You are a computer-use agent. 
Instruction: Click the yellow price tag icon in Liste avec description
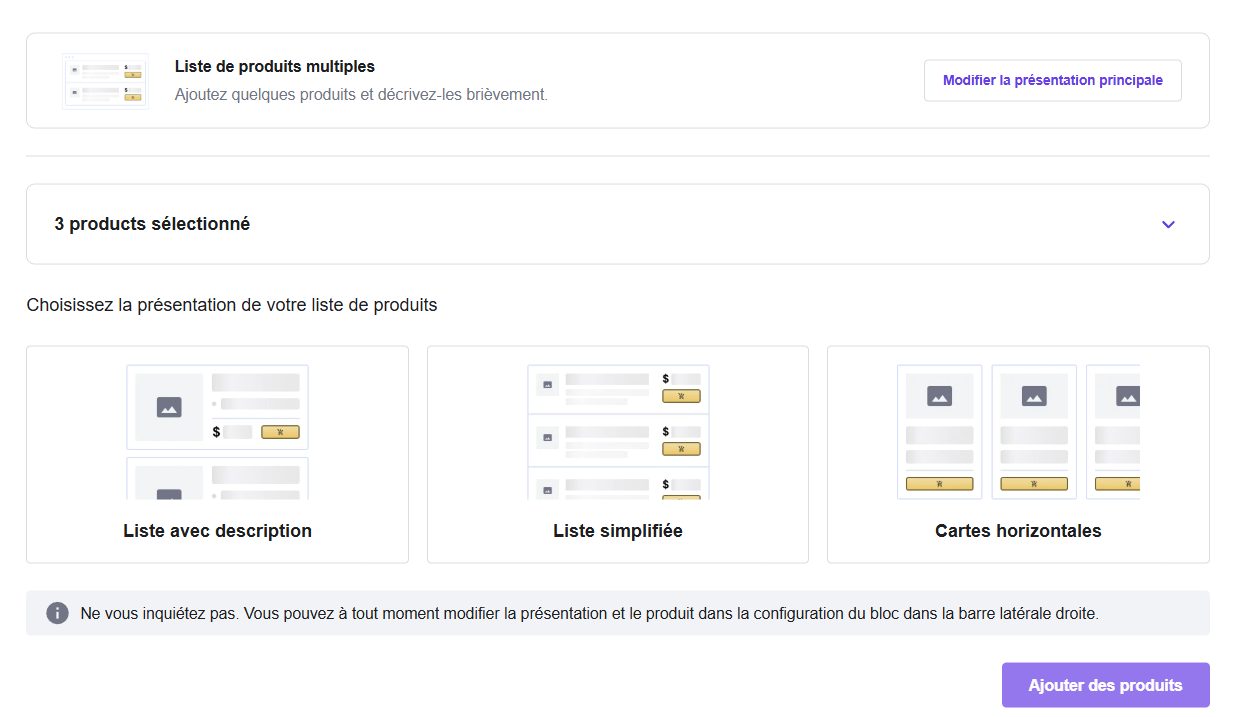[x=281, y=432]
